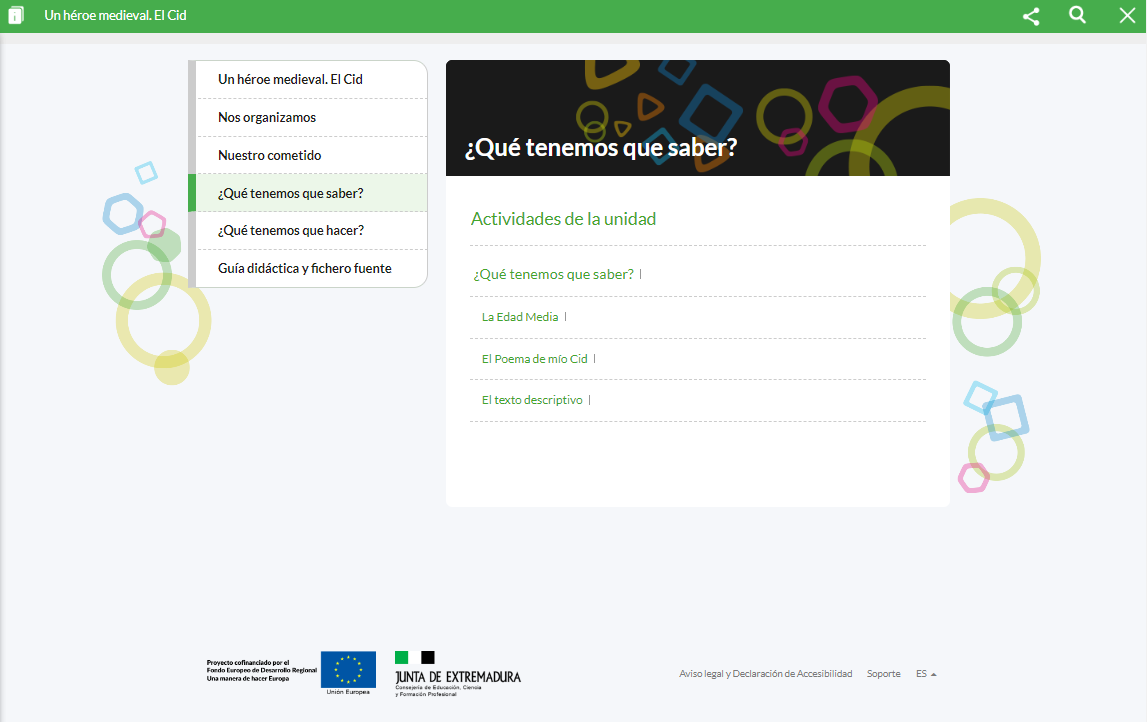Open the 'El texto descriptivo' link
1147x722 pixels.
[532, 400]
